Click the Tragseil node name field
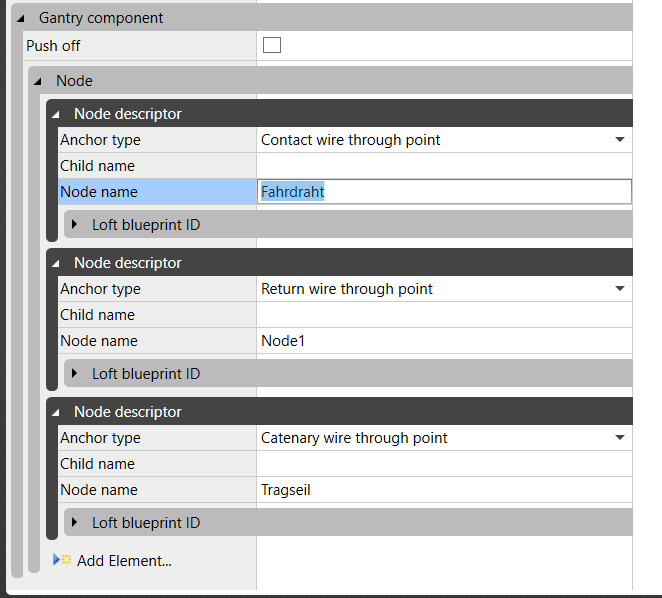Image resolution: width=662 pixels, height=598 pixels. pos(444,490)
